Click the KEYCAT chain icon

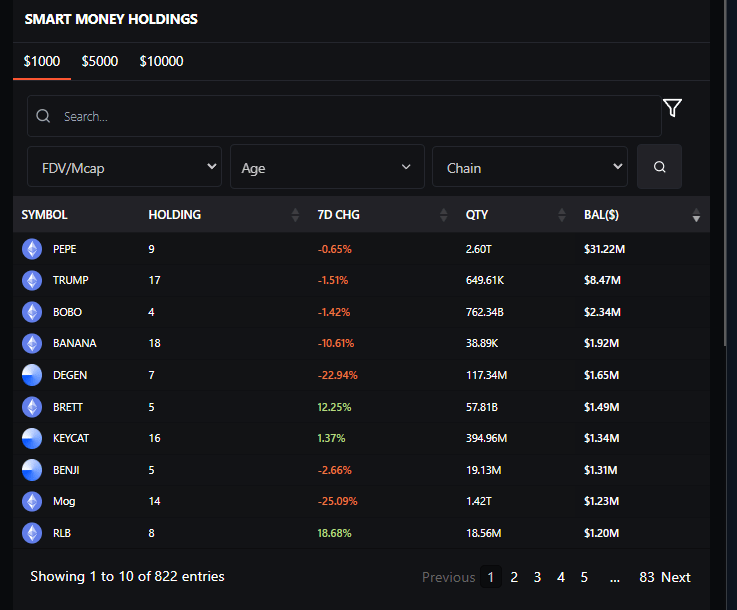coord(32,438)
